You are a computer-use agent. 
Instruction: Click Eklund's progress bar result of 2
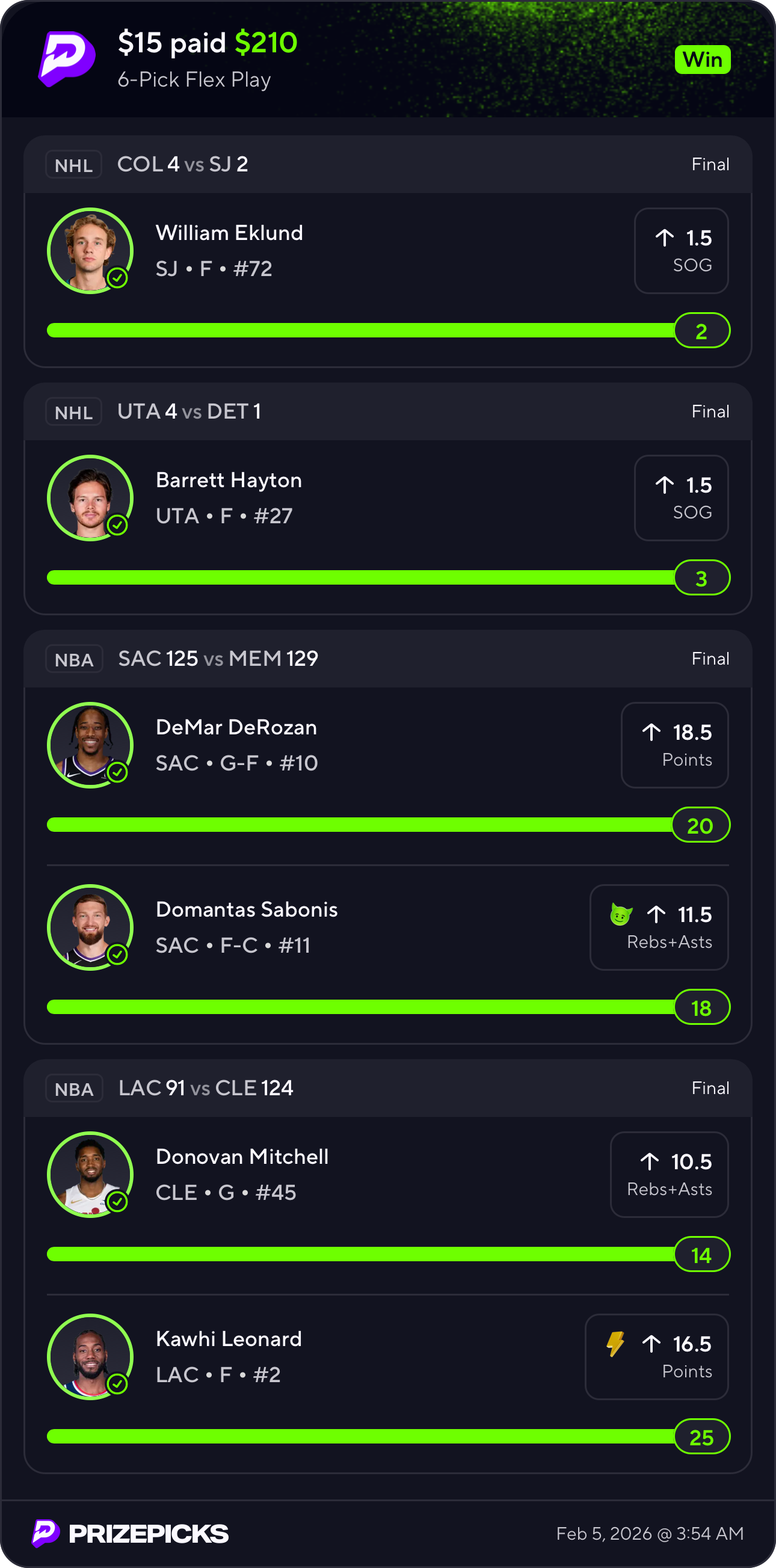[702, 331]
